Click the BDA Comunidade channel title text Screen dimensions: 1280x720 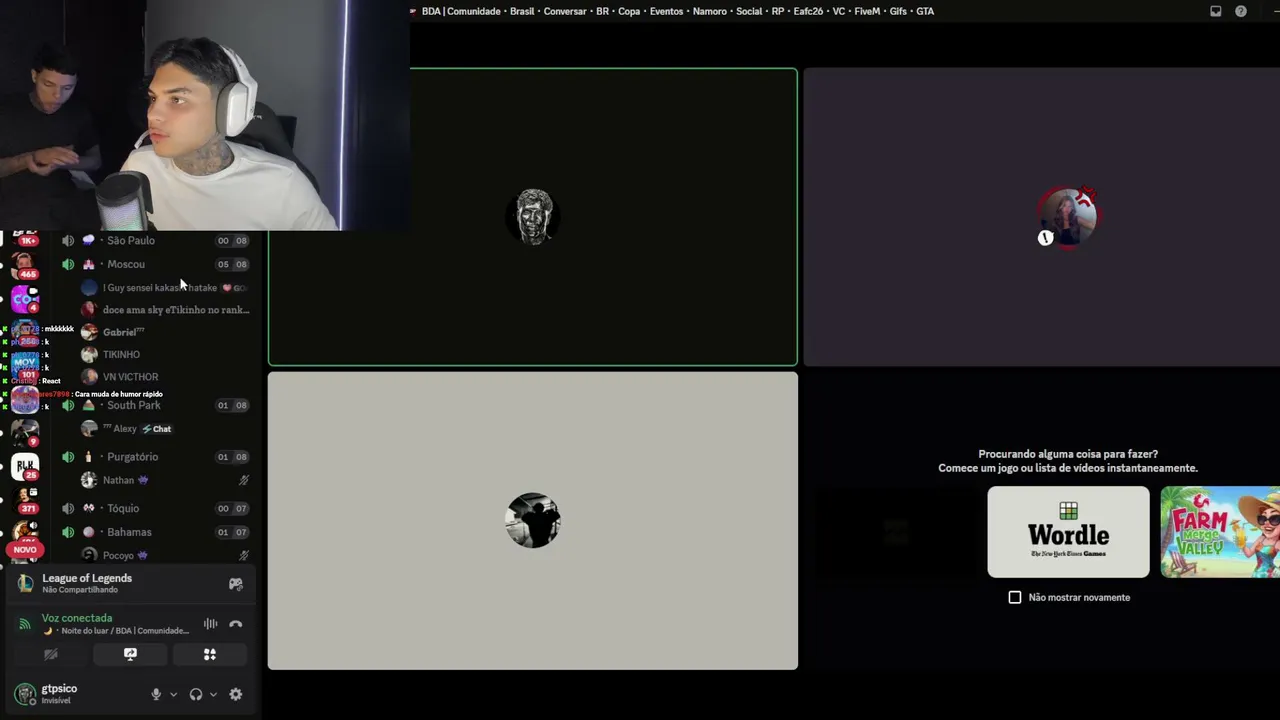pos(678,11)
